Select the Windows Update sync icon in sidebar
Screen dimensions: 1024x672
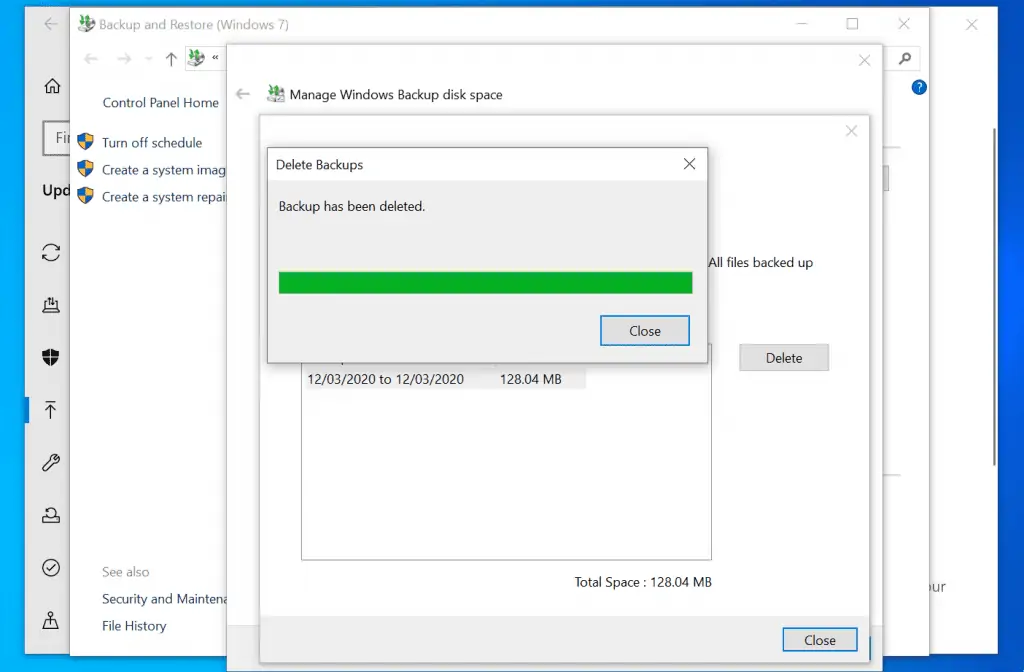50,253
